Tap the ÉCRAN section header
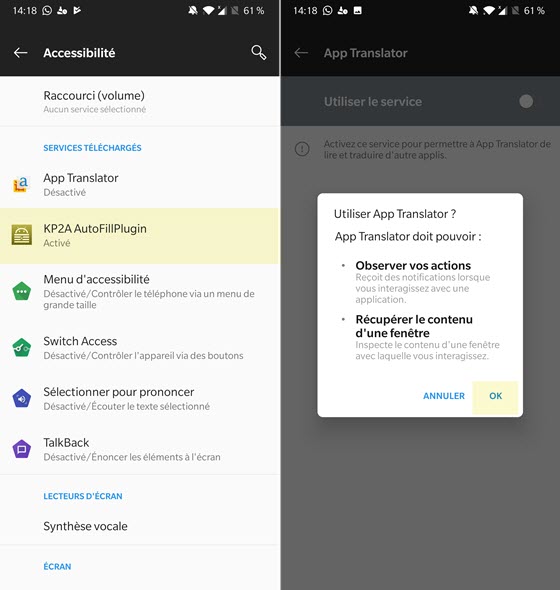Viewport: 560px width, 590px height. (x=57, y=566)
